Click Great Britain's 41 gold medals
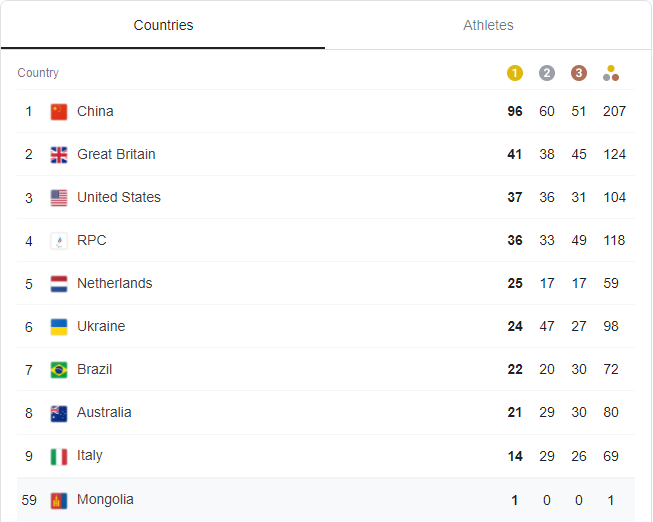This screenshot has height=522, width=653. [515, 155]
